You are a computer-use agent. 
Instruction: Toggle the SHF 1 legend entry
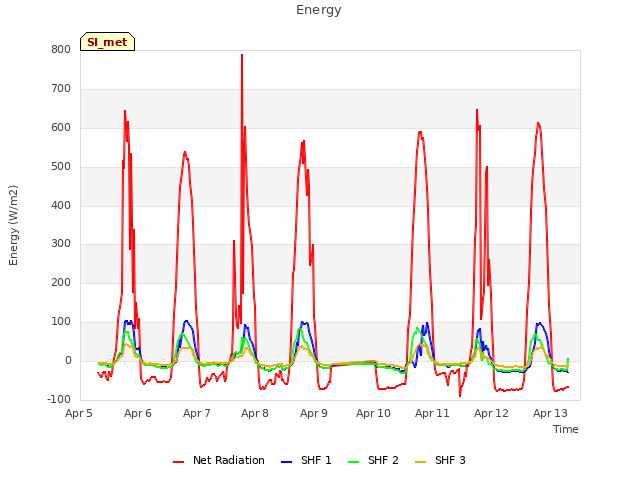[306, 460]
